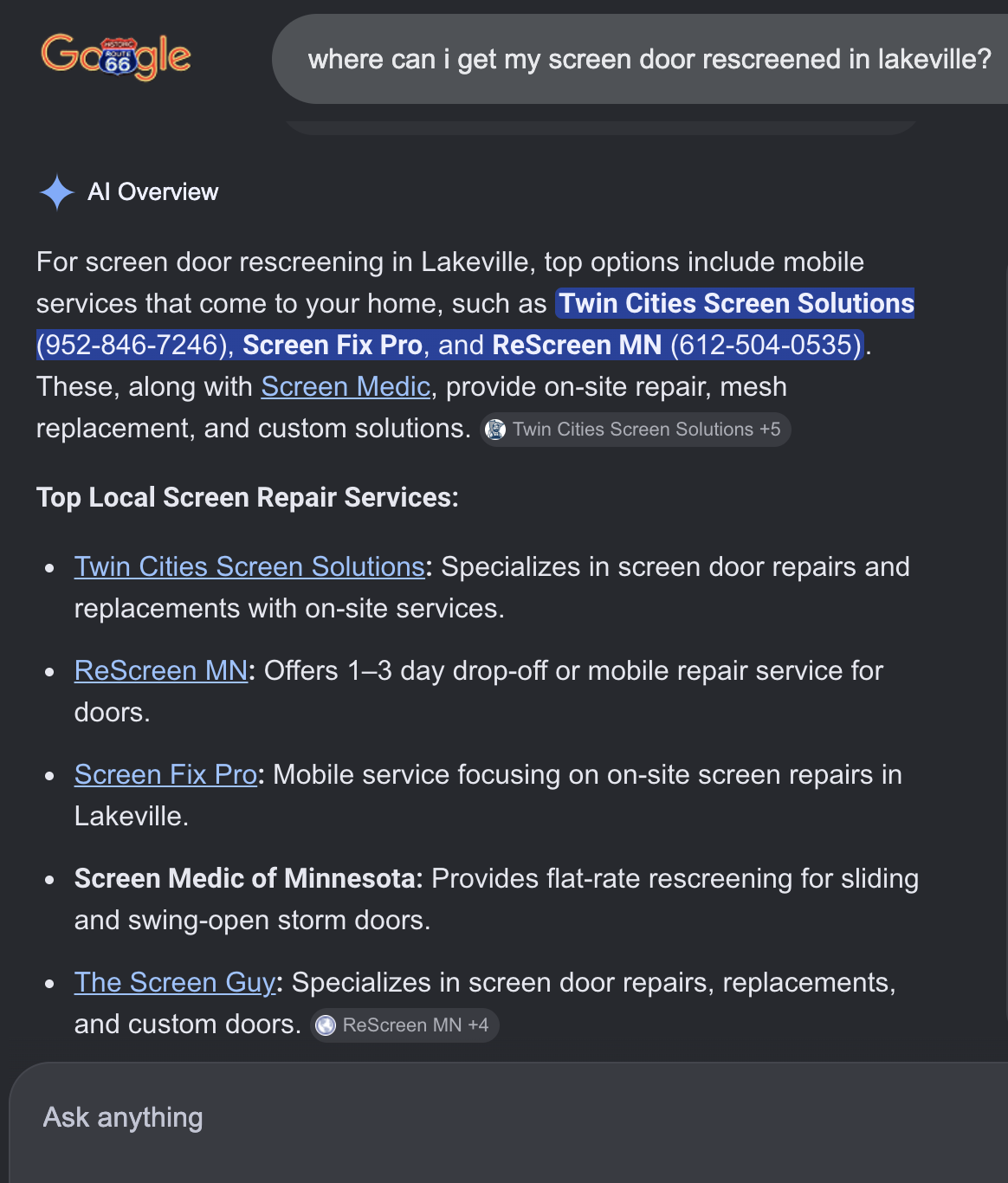
Task: Open The Screen Guy link
Action: point(174,982)
